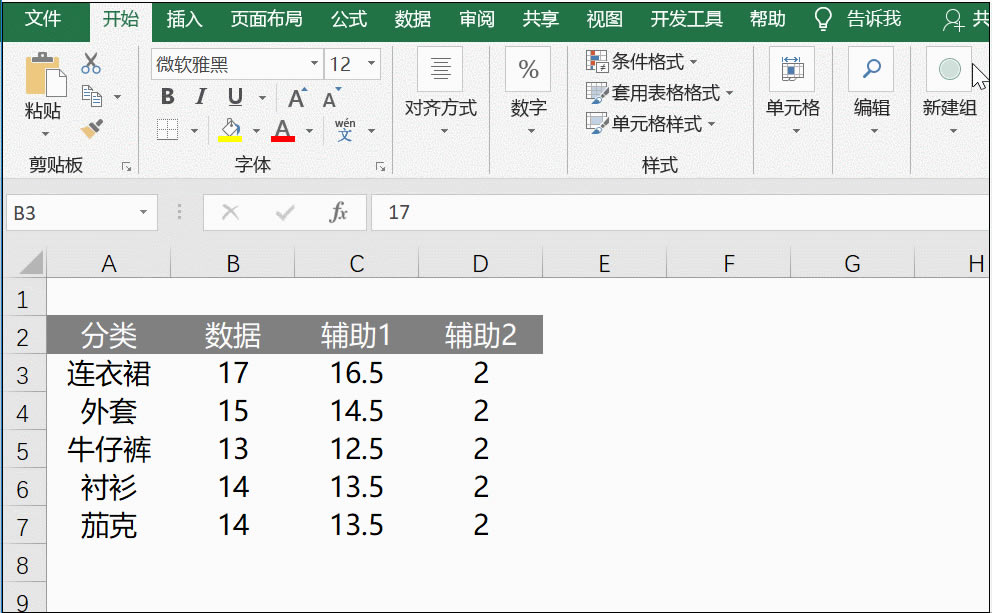Image resolution: width=992 pixels, height=613 pixels.
Task: Switch to the 数据 ribbon tab
Action: 412,18
